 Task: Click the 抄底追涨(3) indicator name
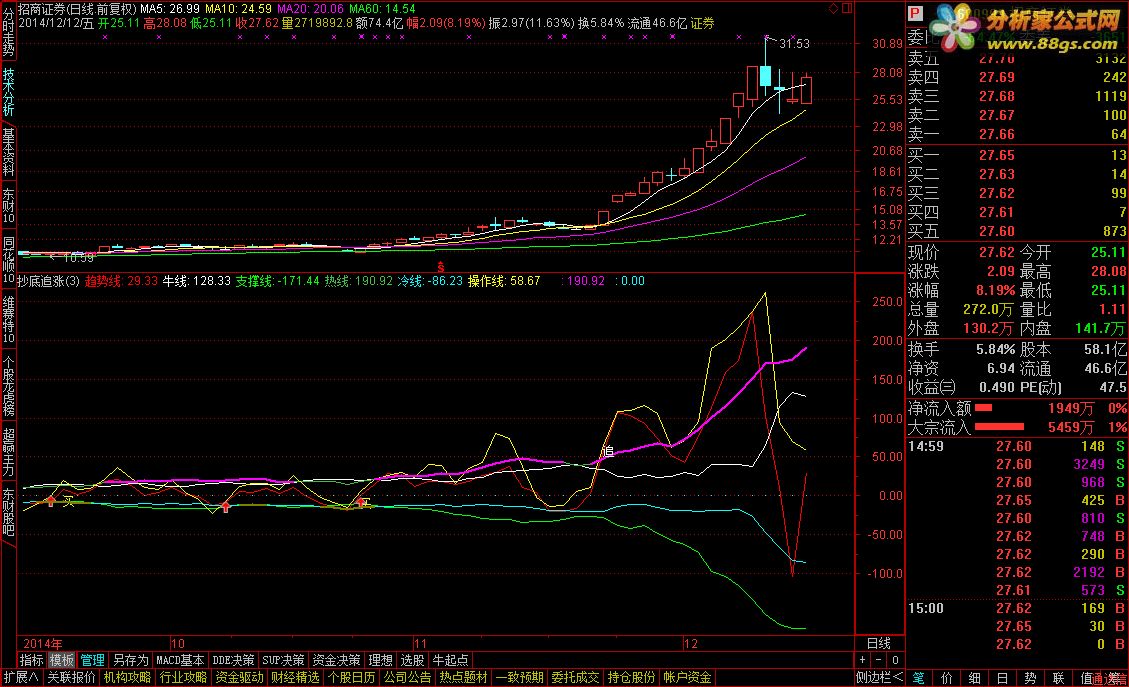[48, 281]
